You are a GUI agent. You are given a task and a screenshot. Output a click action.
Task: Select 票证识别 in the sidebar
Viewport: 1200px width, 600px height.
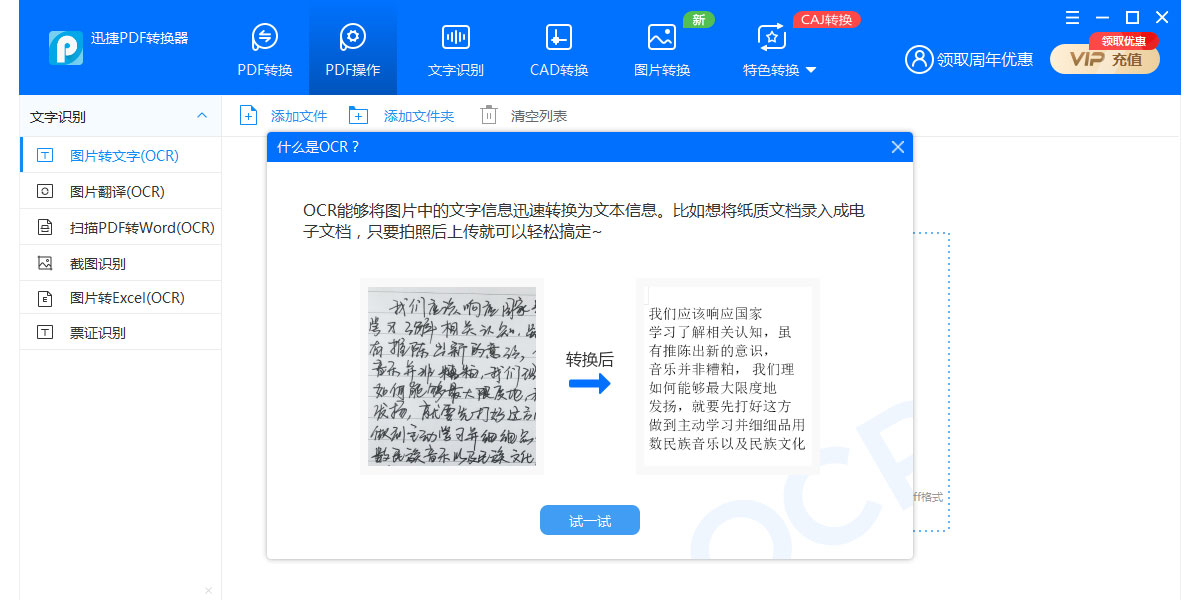pos(121,332)
